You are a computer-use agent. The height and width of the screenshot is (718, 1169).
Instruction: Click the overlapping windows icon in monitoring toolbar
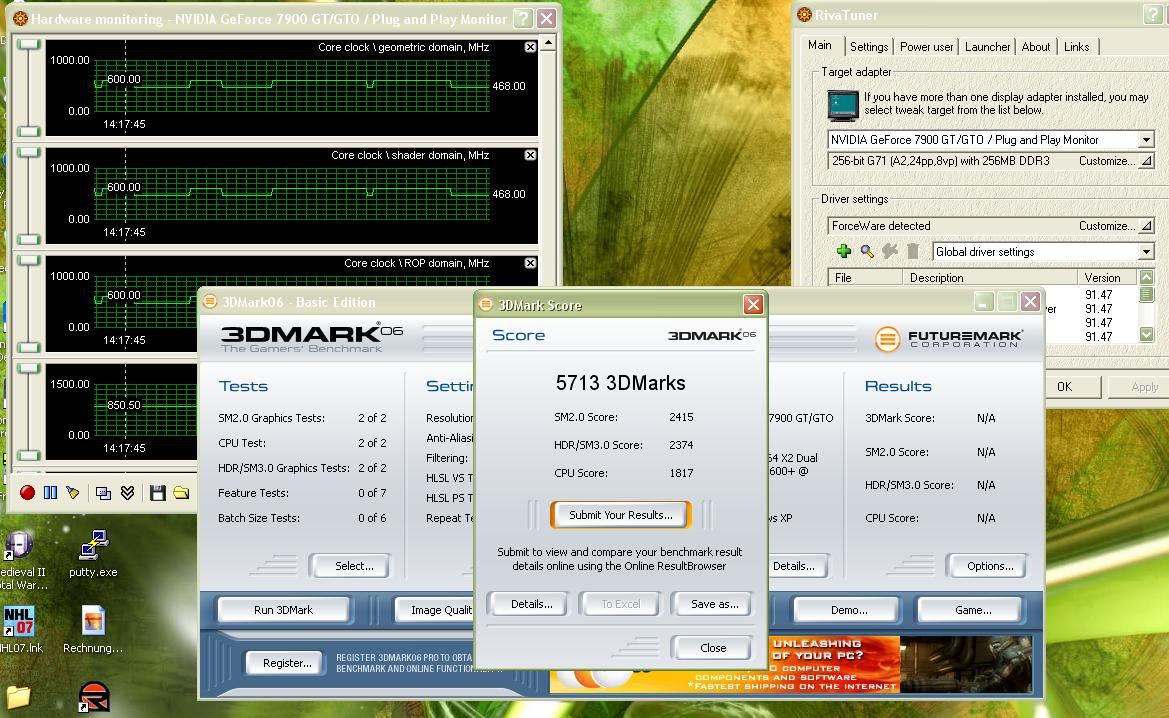[104, 493]
